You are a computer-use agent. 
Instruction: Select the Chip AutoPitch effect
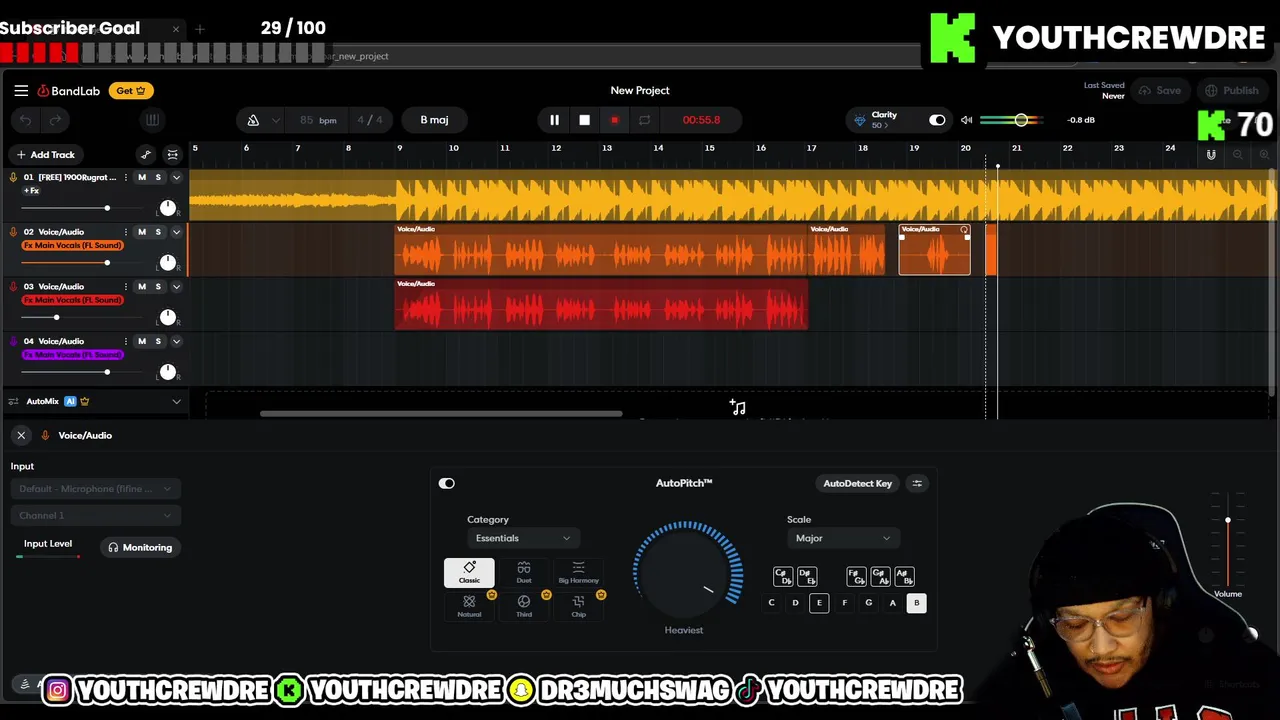pyautogui.click(x=578, y=606)
